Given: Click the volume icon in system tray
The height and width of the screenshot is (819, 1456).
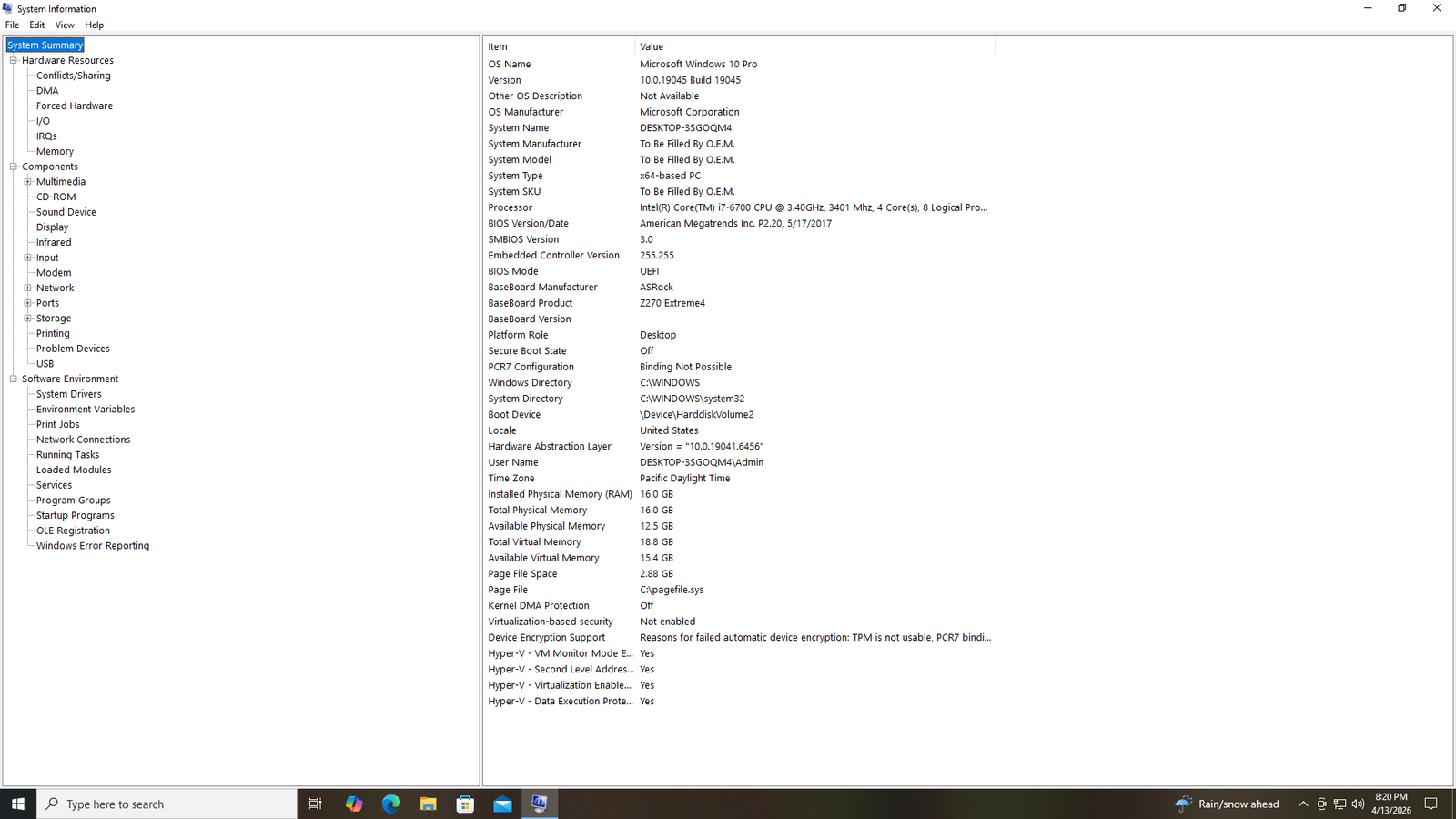Looking at the screenshot, I should (x=1357, y=804).
